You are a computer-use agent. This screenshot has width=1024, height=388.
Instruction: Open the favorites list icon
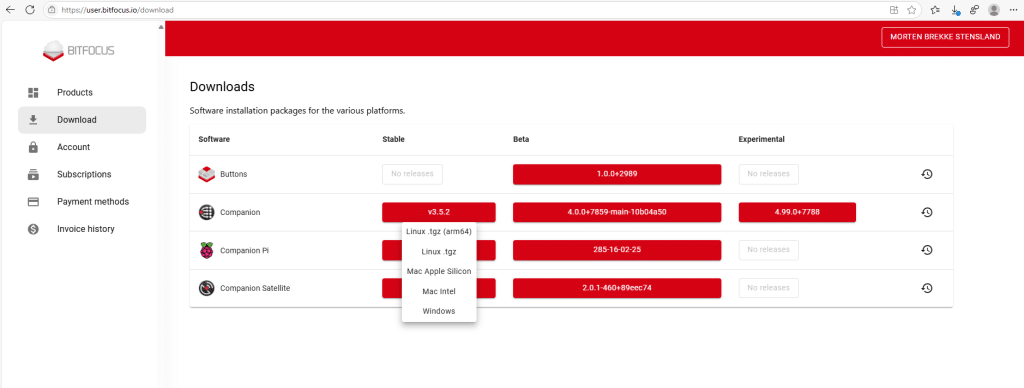pyautogui.click(x=935, y=10)
